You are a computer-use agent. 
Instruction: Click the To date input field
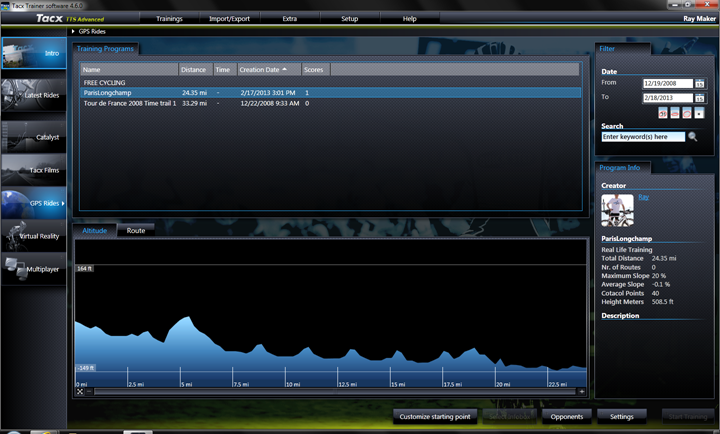click(x=668, y=98)
